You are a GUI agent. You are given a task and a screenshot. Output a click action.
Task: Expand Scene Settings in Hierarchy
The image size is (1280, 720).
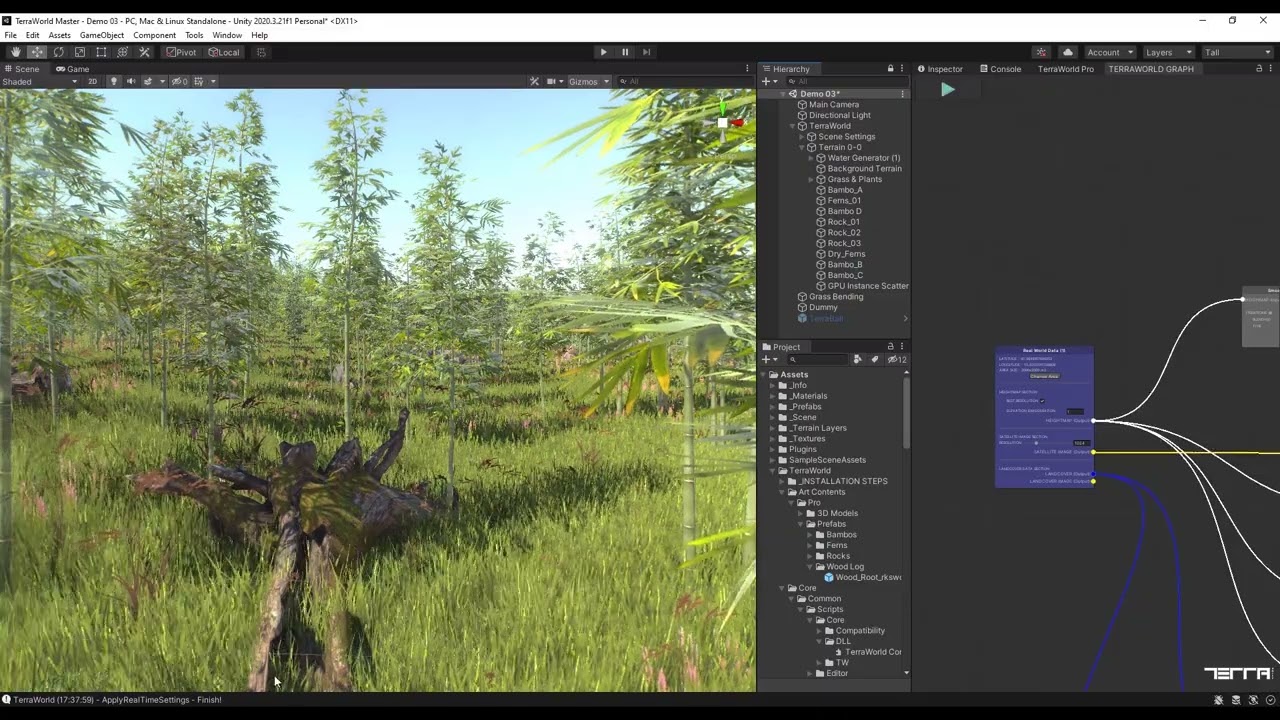(801, 137)
